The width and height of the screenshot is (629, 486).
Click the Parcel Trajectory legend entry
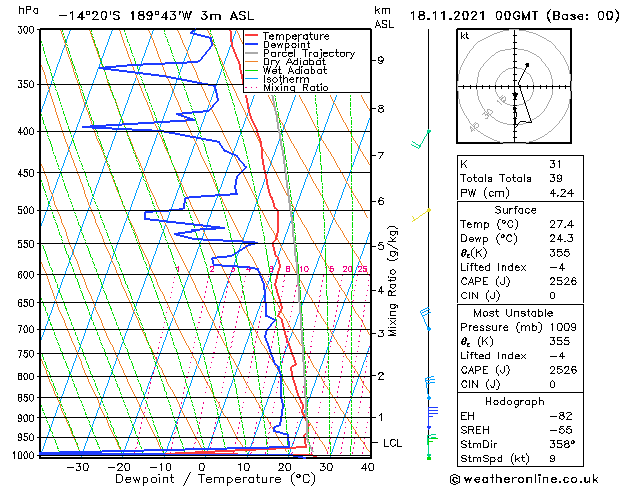click(x=300, y=53)
